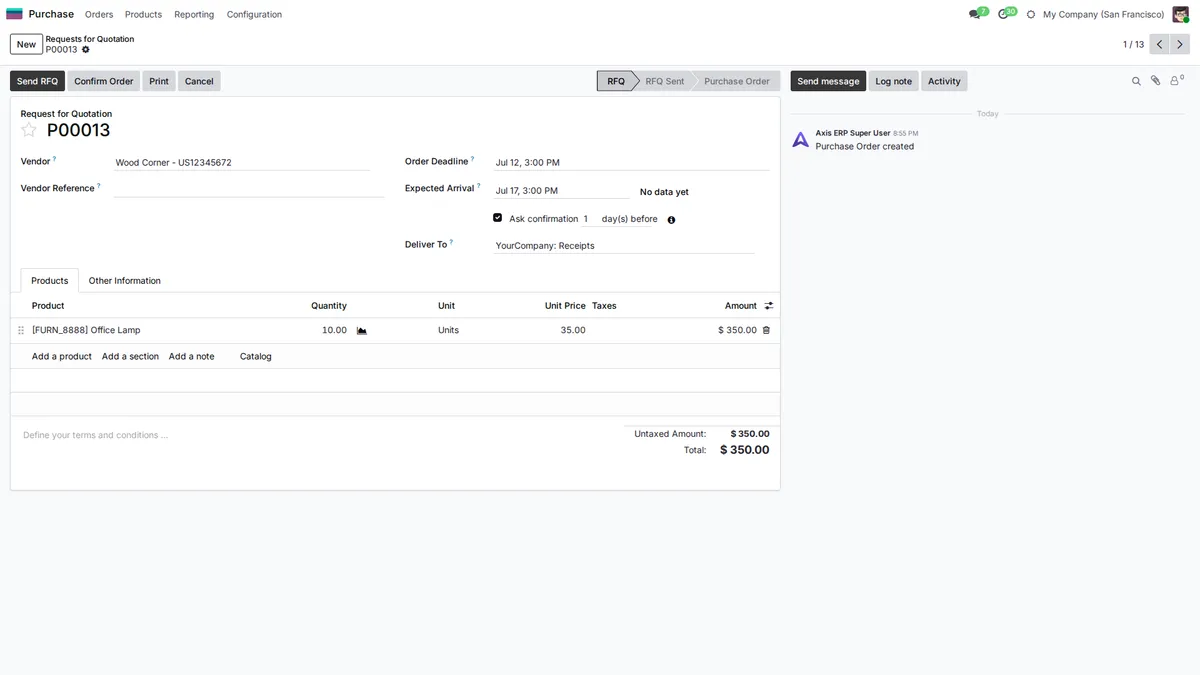The image size is (1200, 675).
Task: Open attachments with the paperclip icon
Action: pyautogui.click(x=1155, y=81)
